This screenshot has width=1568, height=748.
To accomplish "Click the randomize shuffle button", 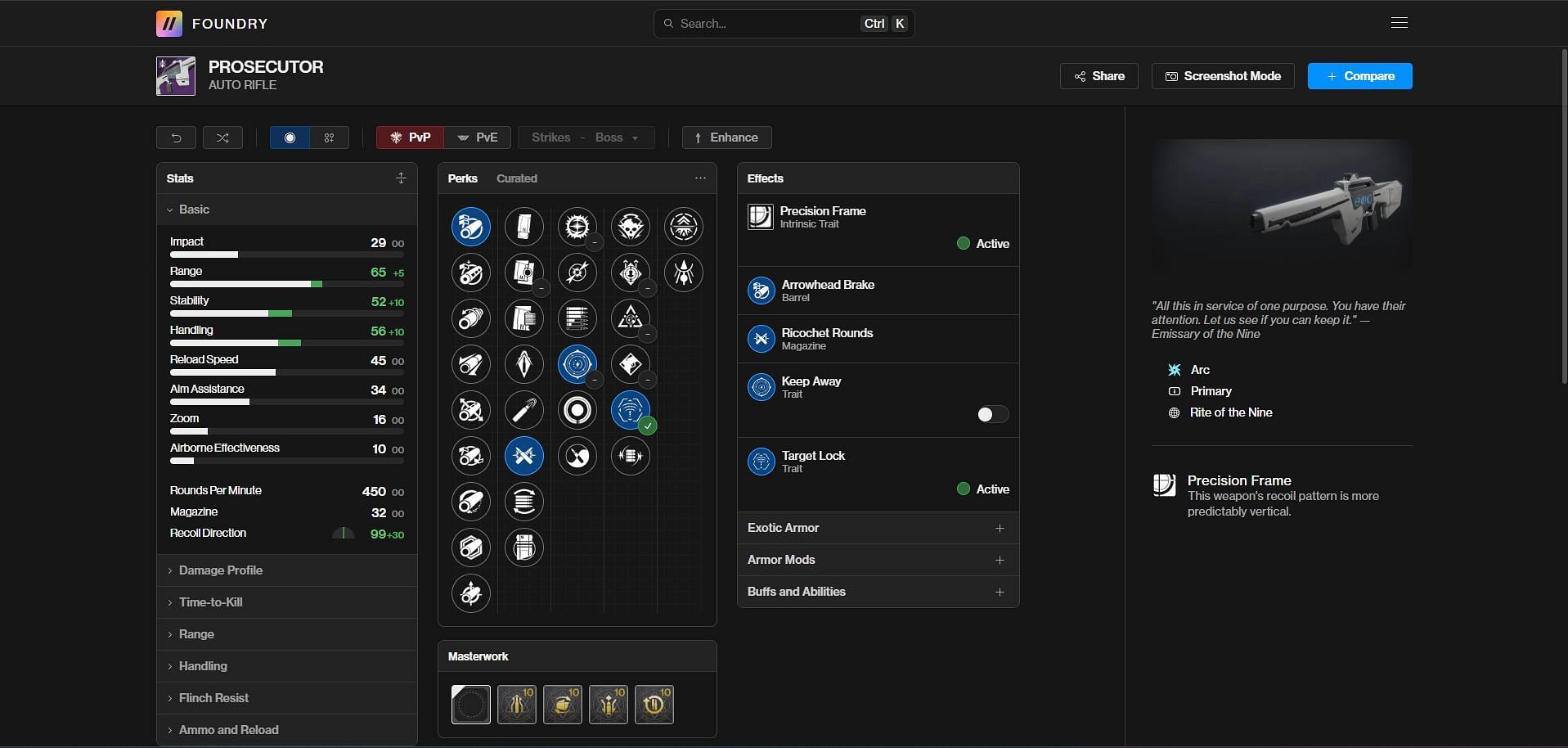I will [222, 137].
